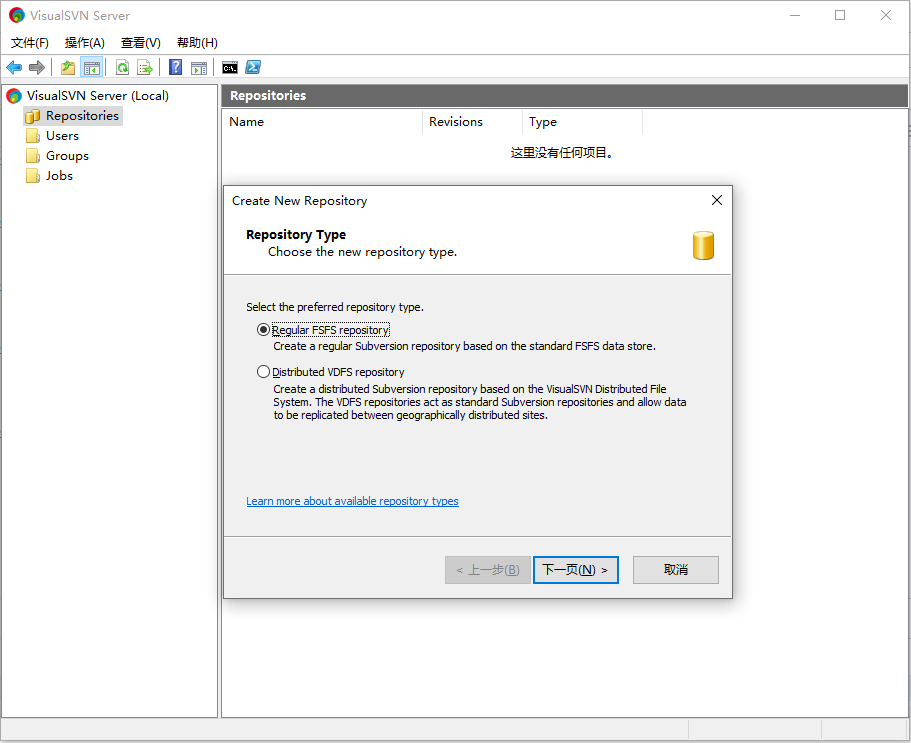Screen dimensions: 911x743
Task: Select the Regular FSFS repository radio button
Action: (263, 330)
